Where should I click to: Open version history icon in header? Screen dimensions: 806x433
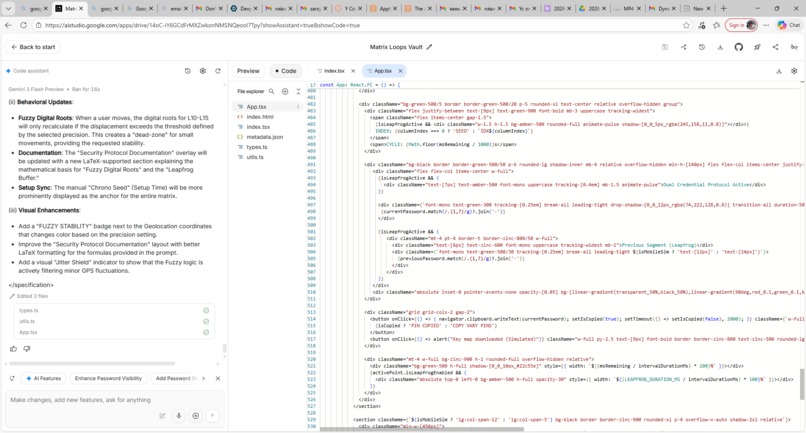pyautogui.click(x=702, y=47)
